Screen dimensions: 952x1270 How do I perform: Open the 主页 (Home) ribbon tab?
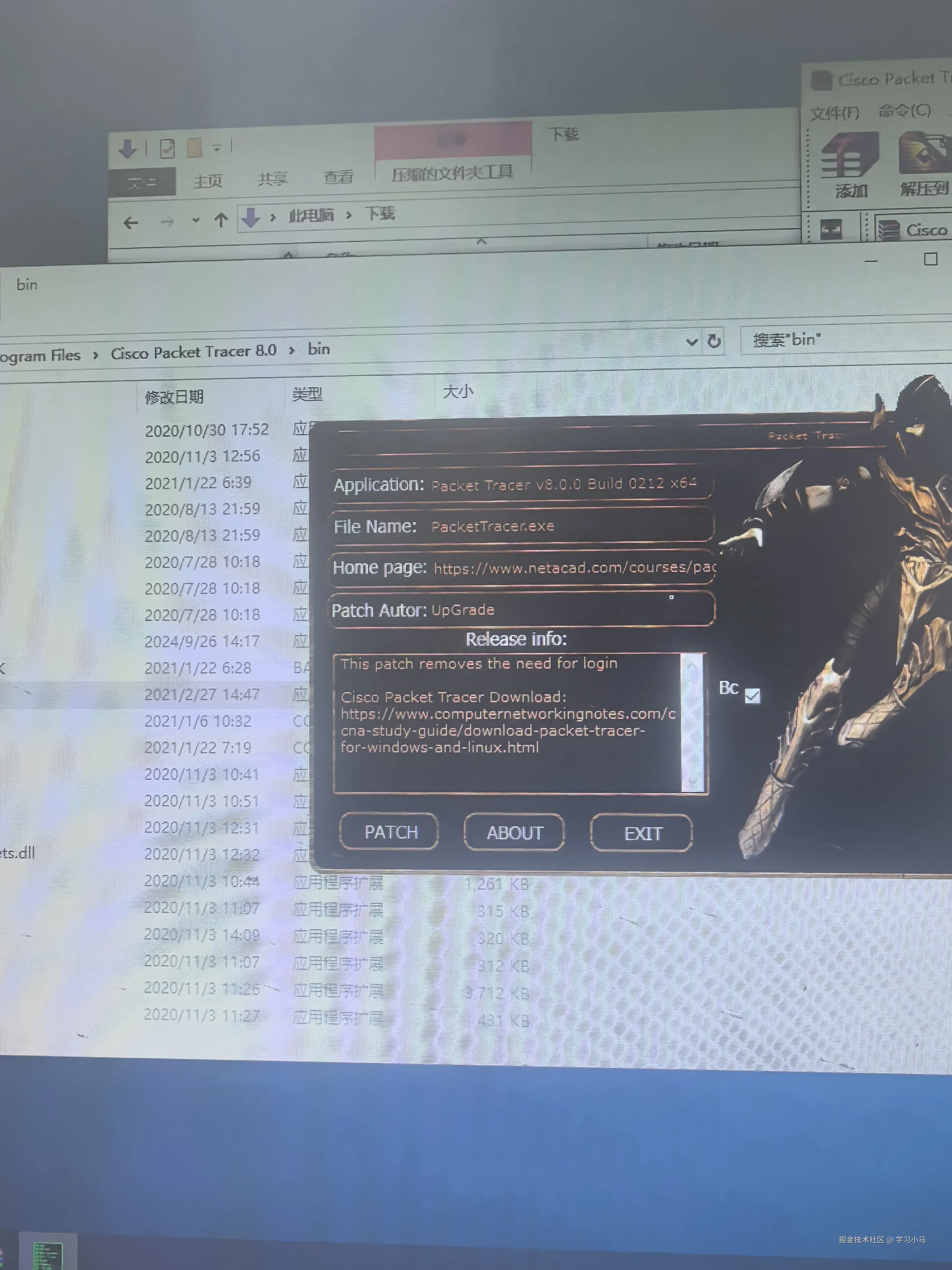(207, 181)
